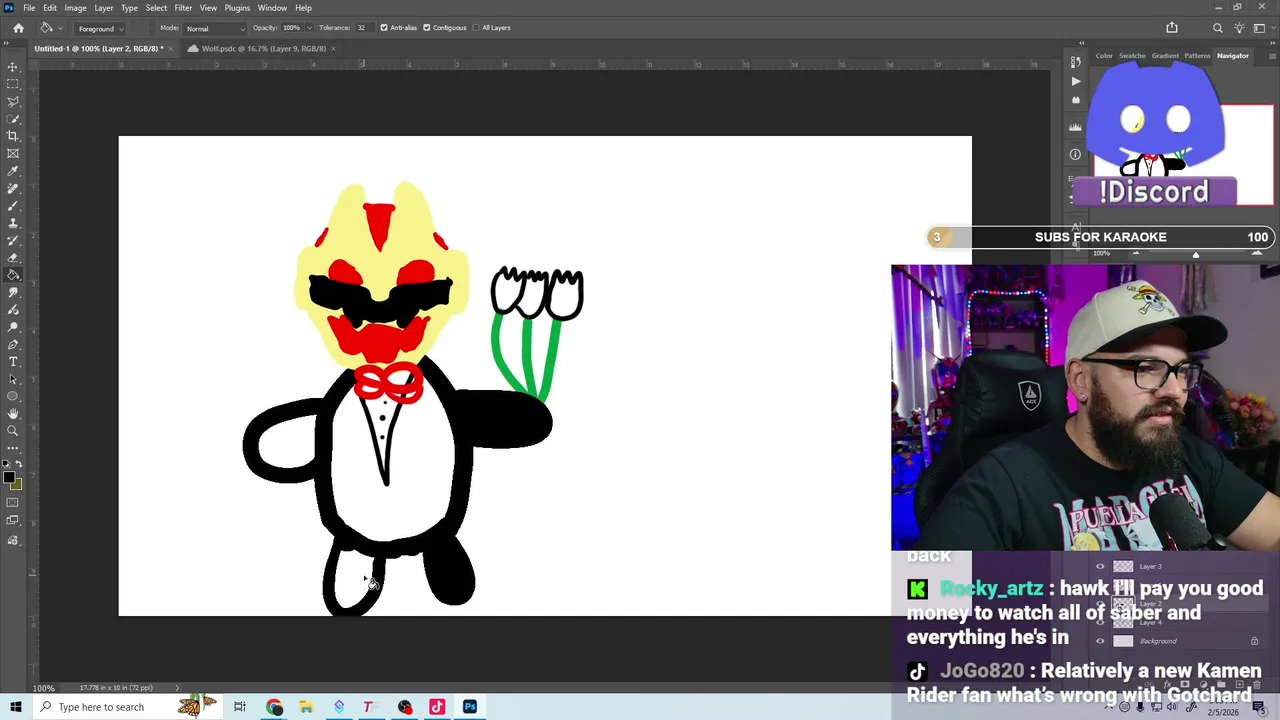Screen dimensions: 1280x720
Task: Select the Polygonal Lasso tool
Action: [x=13, y=101]
